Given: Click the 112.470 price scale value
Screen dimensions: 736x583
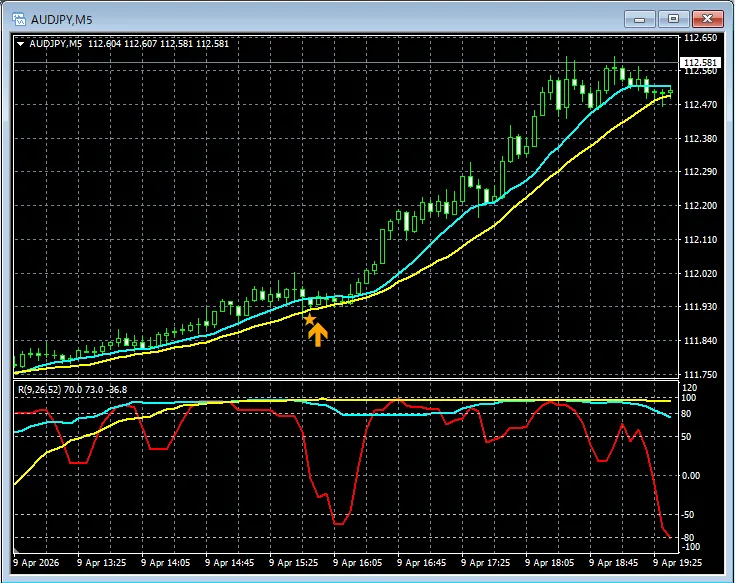Looking at the screenshot, I should click(700, 105).
